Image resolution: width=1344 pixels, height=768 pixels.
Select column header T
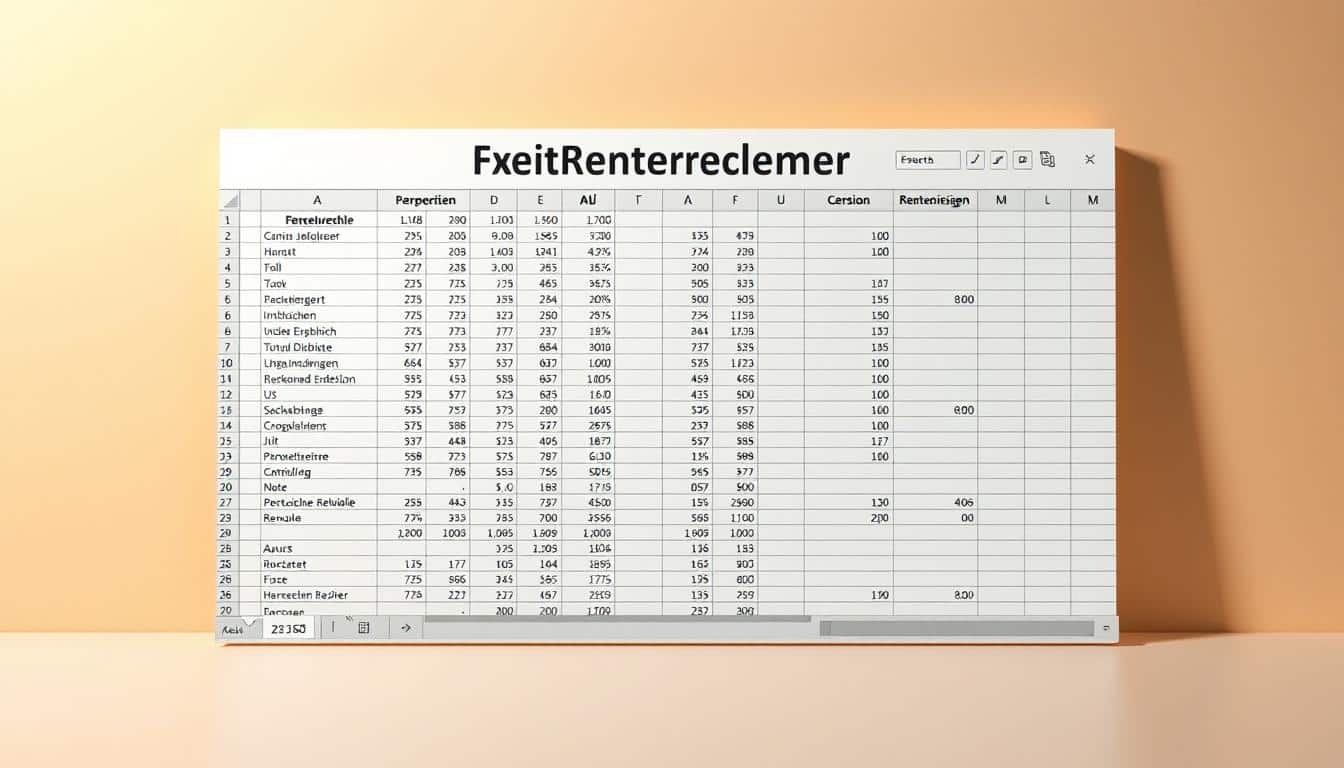[639, 200]
